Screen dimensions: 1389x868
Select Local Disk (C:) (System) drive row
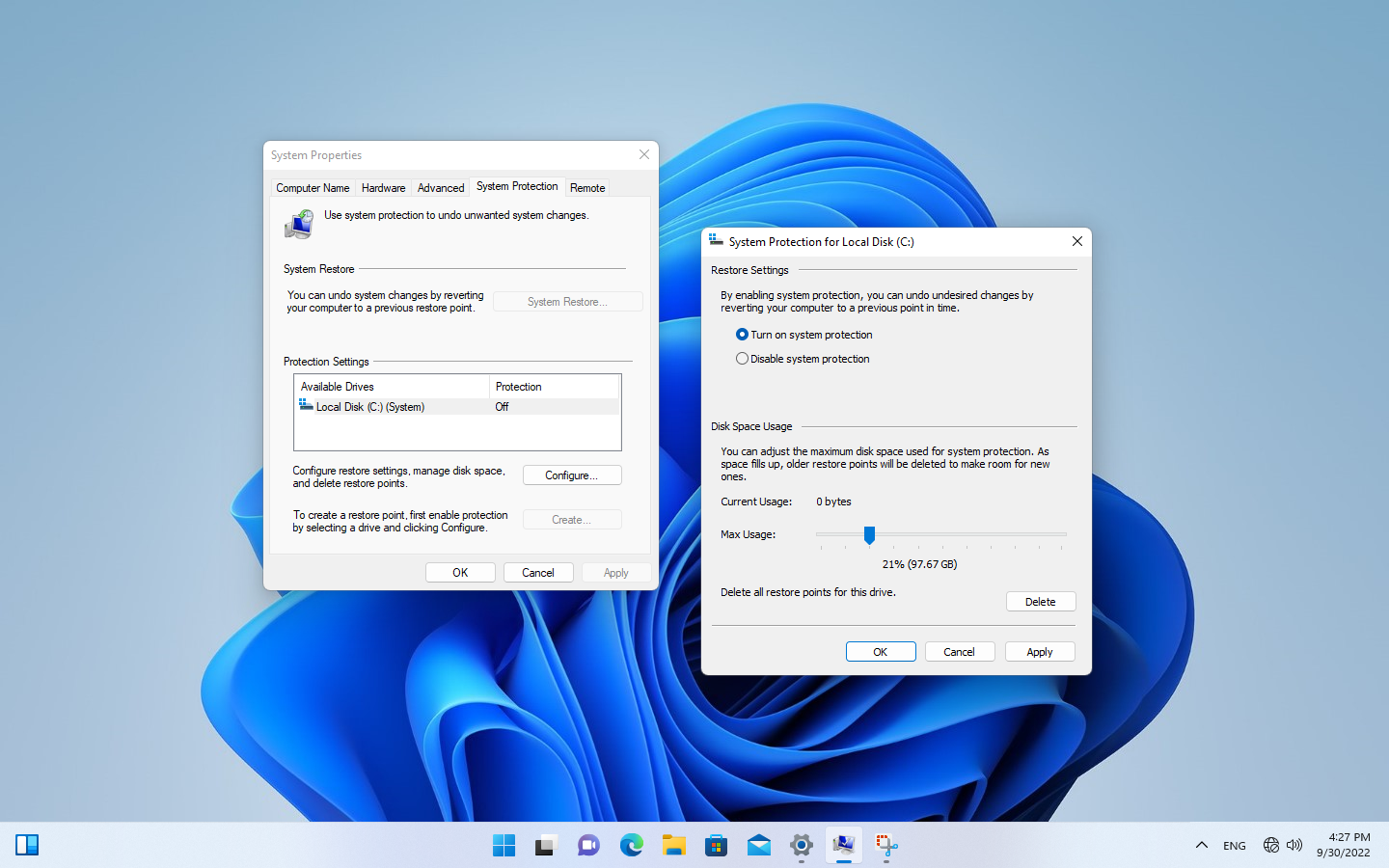pyautogui.click(x=456, y=407)
